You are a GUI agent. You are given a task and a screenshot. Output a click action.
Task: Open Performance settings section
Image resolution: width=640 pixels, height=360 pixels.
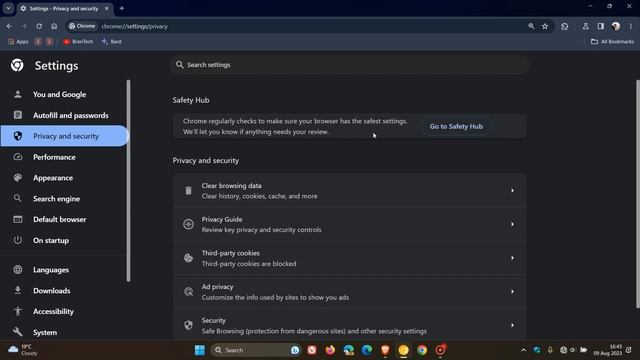point(54,157)
